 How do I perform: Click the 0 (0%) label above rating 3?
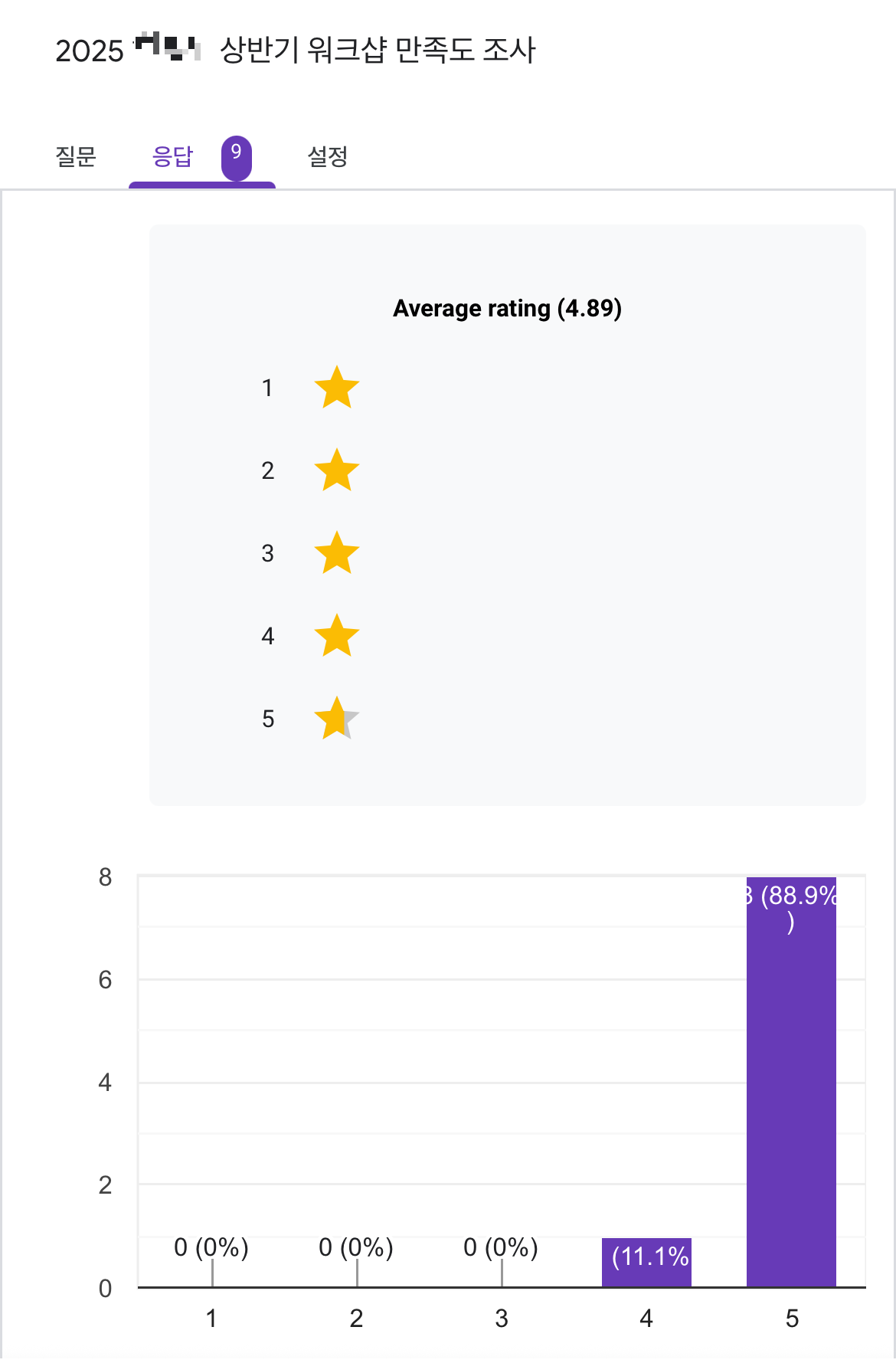pos(501,1247)
